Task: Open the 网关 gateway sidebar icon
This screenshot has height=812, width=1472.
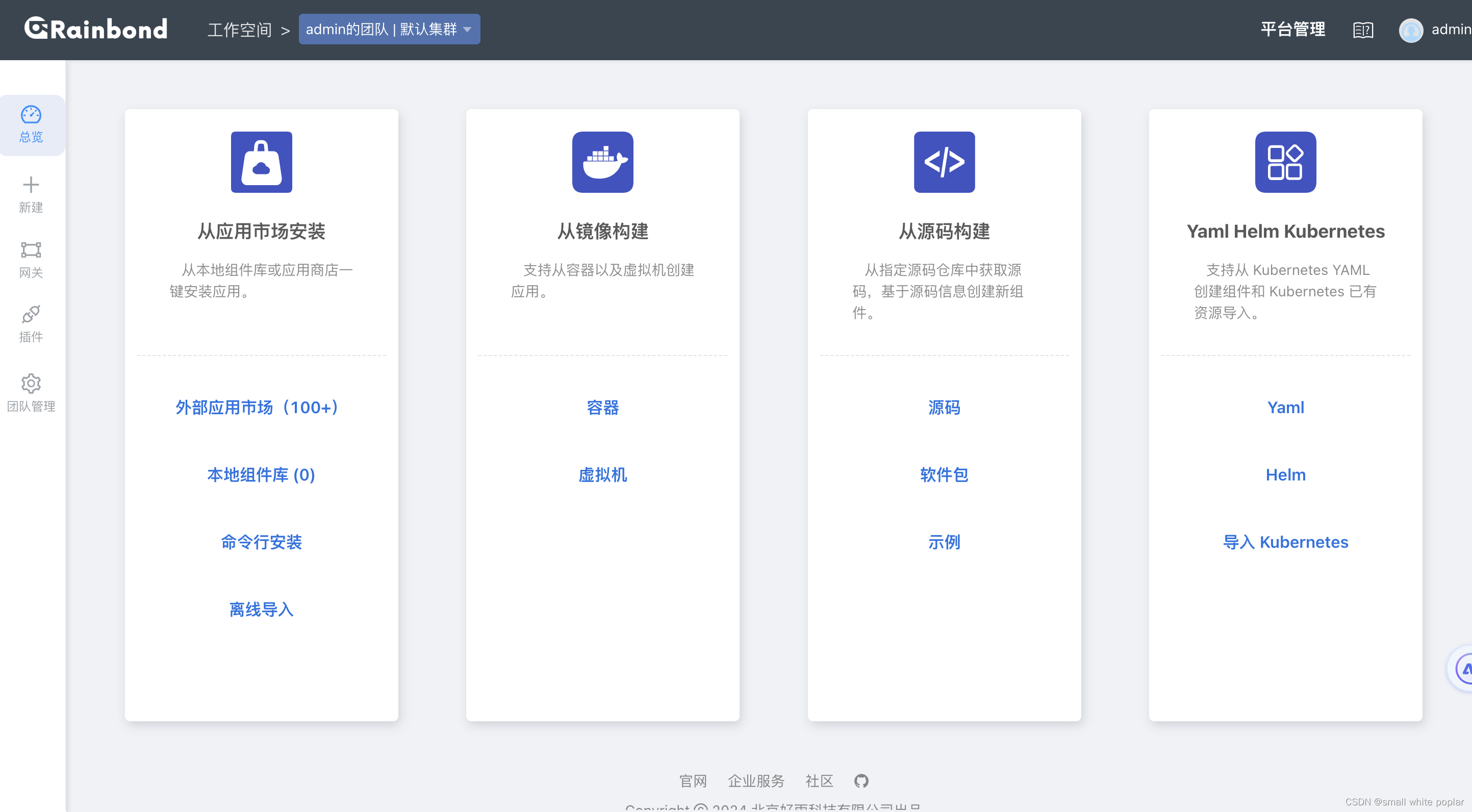Action: coord(31,250)
